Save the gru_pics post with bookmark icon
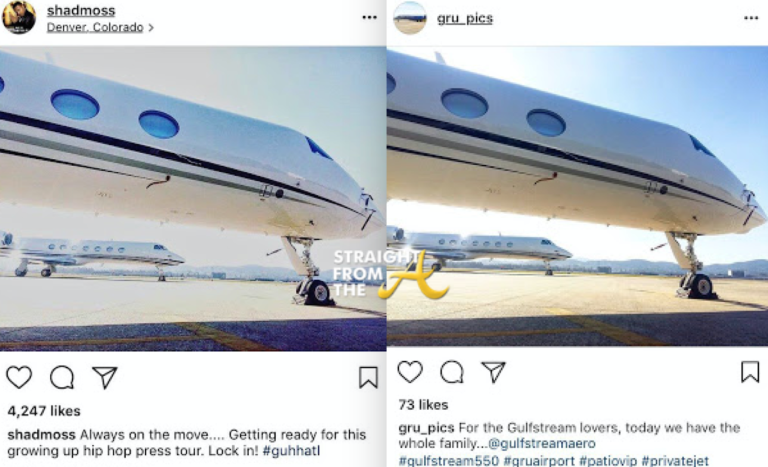Viewport: 768px width, 467px height. click(x=750, y=371)
